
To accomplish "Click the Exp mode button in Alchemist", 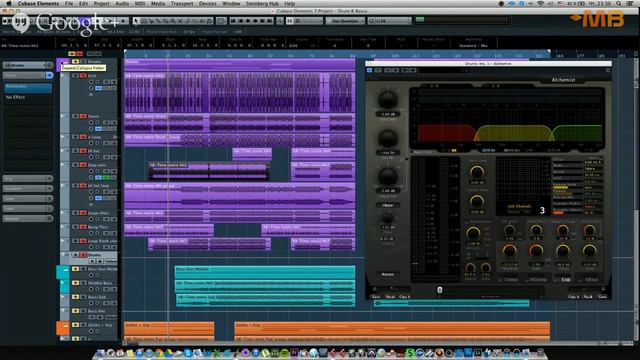I will pos(565,280).
